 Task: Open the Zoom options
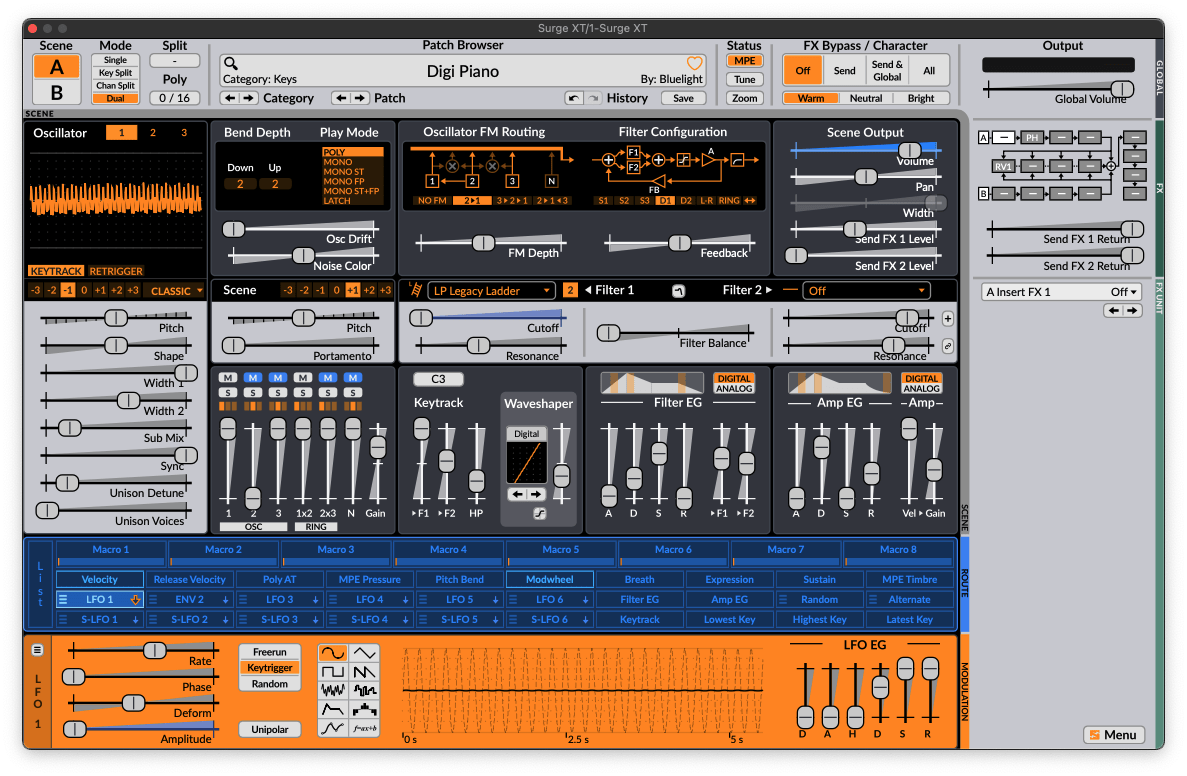coord(744,98)
